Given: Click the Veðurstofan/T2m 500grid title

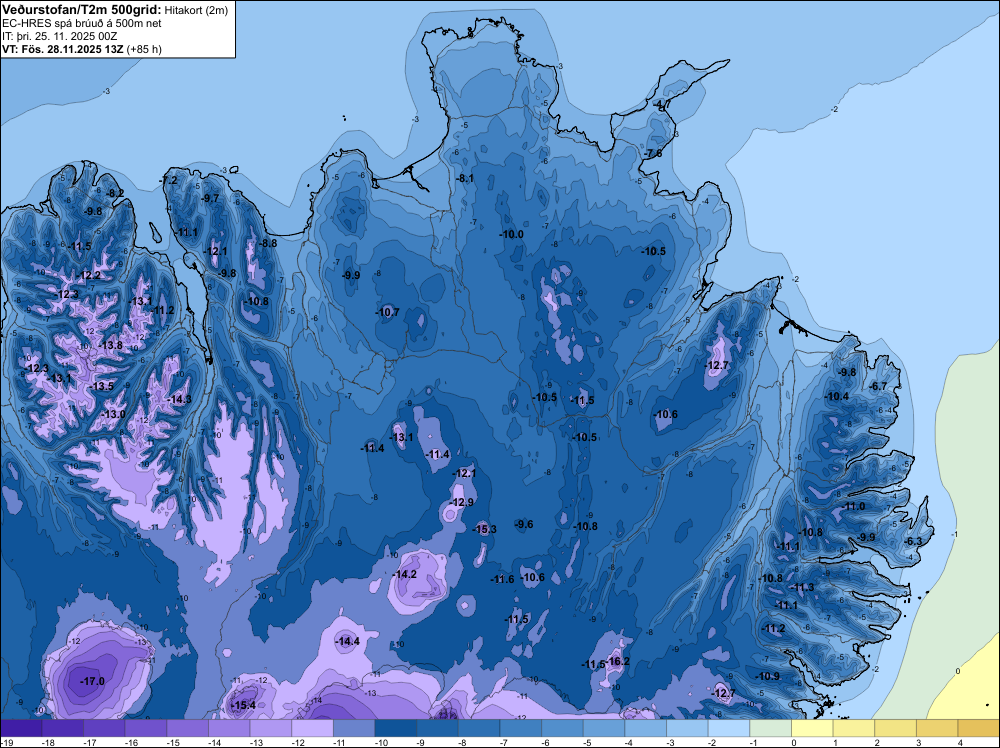Looking at the screenshot, I should pyautogui.click(x=82, y=9).
